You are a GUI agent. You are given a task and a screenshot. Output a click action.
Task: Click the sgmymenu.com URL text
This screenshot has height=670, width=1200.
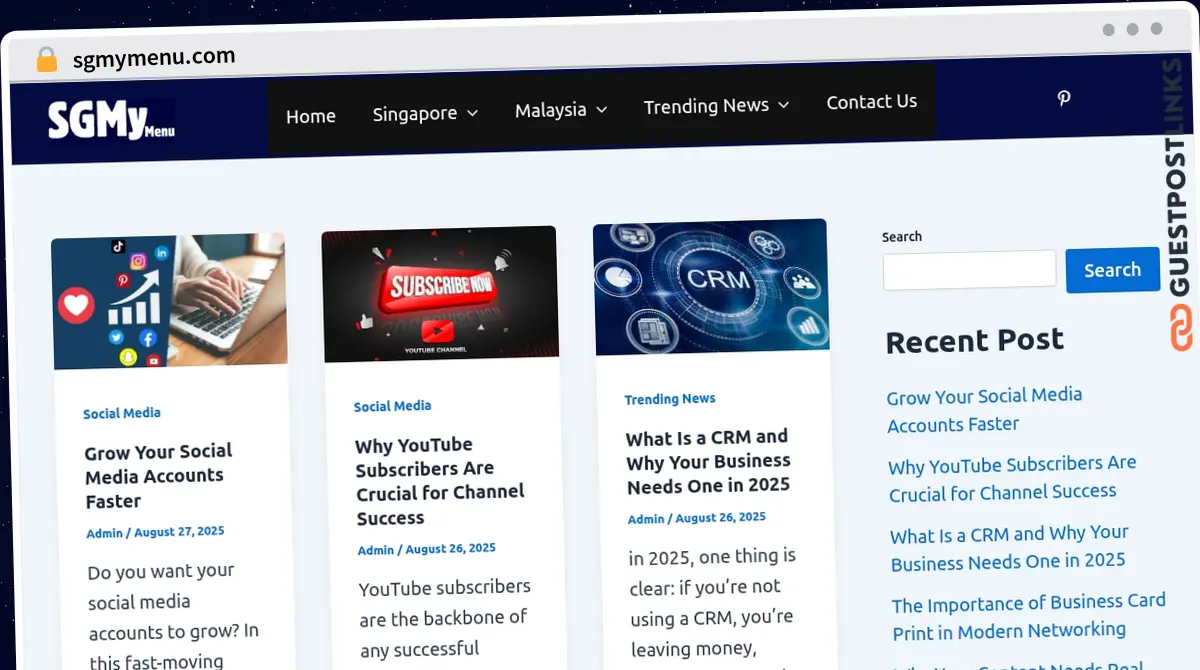tap(154, 58)
